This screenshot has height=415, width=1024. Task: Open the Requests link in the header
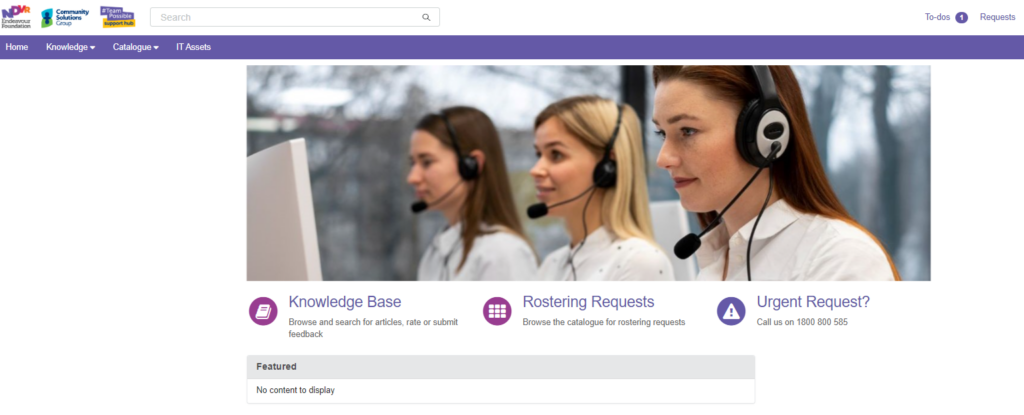(997, 17)
